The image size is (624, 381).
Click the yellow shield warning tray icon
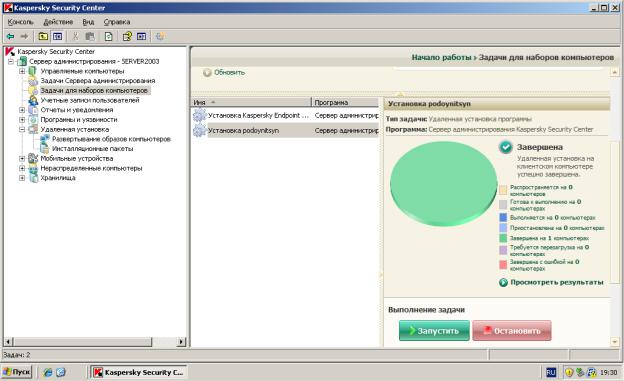tap(569, 372)
